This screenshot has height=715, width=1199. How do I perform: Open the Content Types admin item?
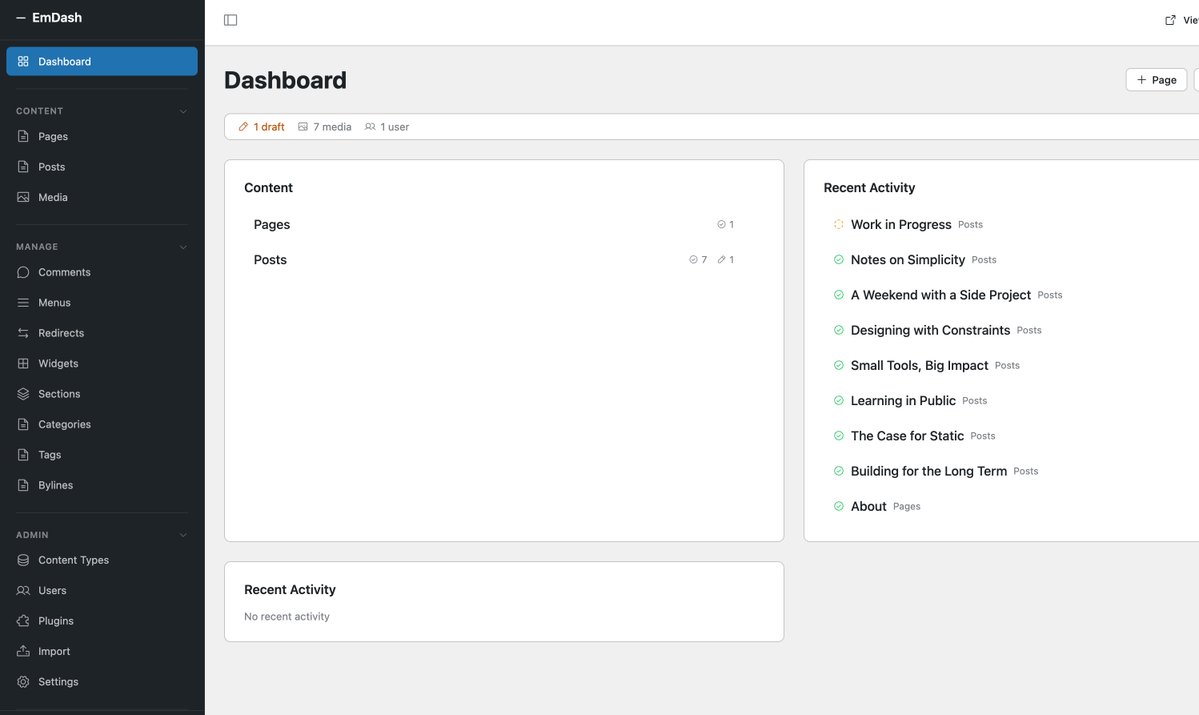102,560
